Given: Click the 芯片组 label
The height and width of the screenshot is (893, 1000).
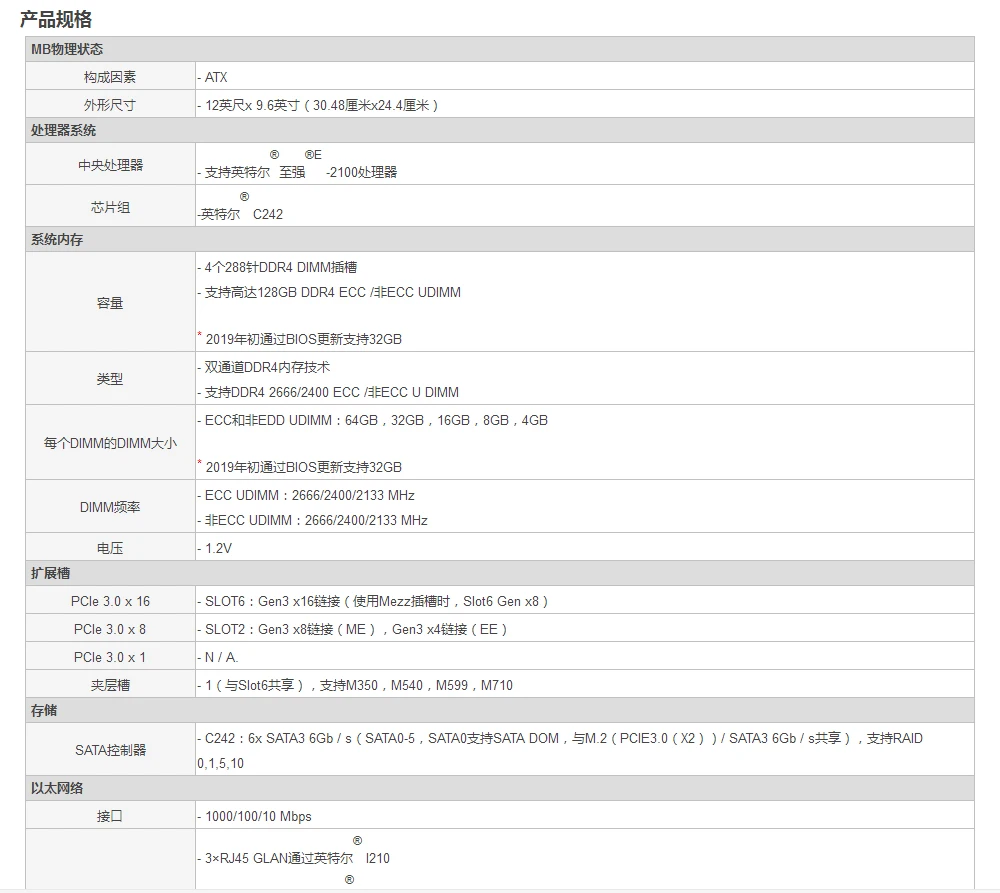Looking at the screenshot, I should coord(110,207).
